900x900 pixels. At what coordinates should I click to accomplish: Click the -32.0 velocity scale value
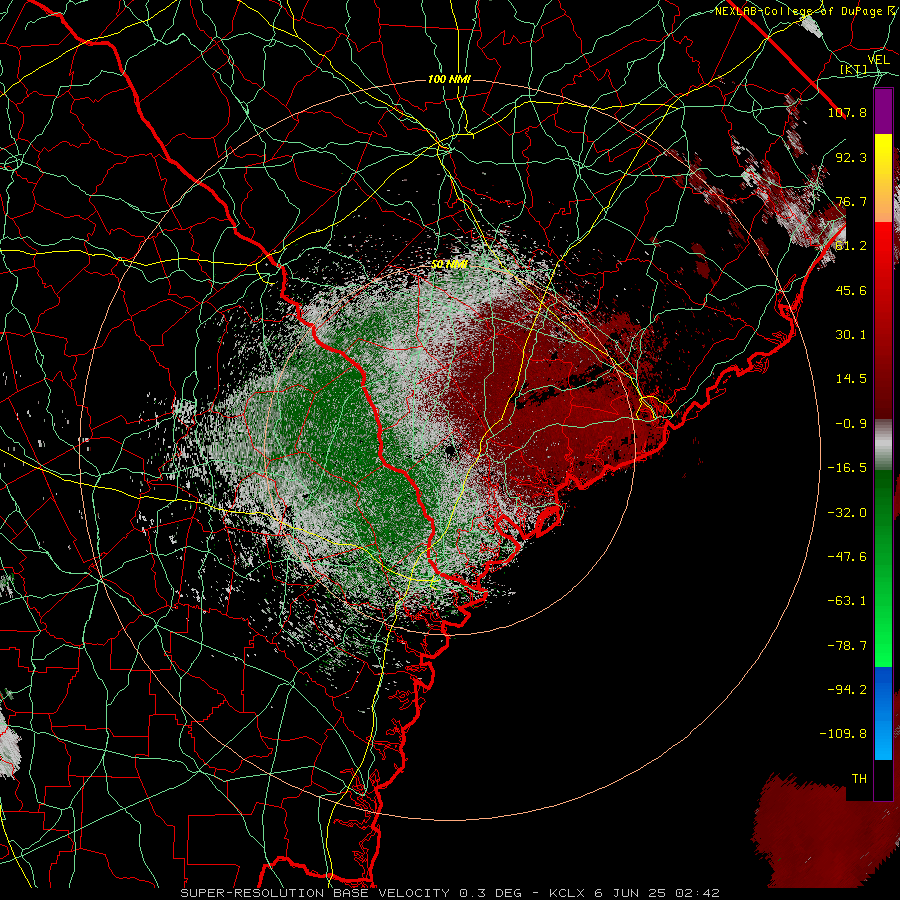click(847, 513)
